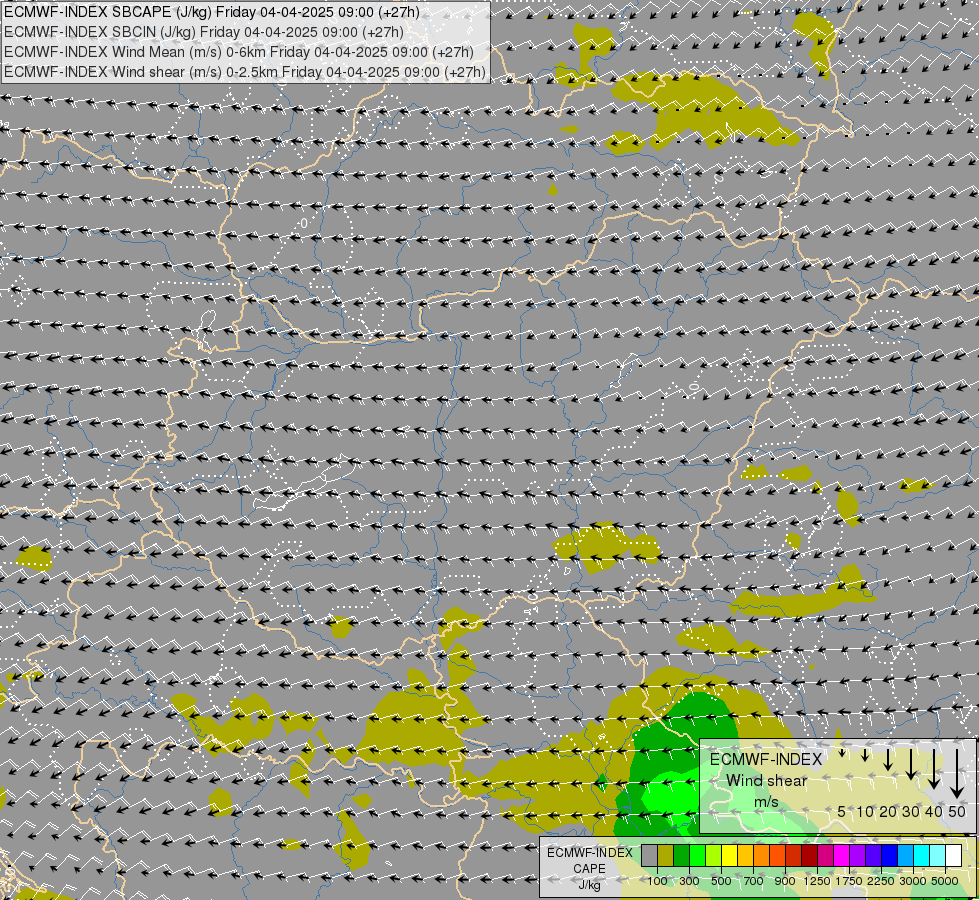The image size is (979, 900).
Task: Select the dark green CAPE legend swatch
Action: tap(682, 856)
